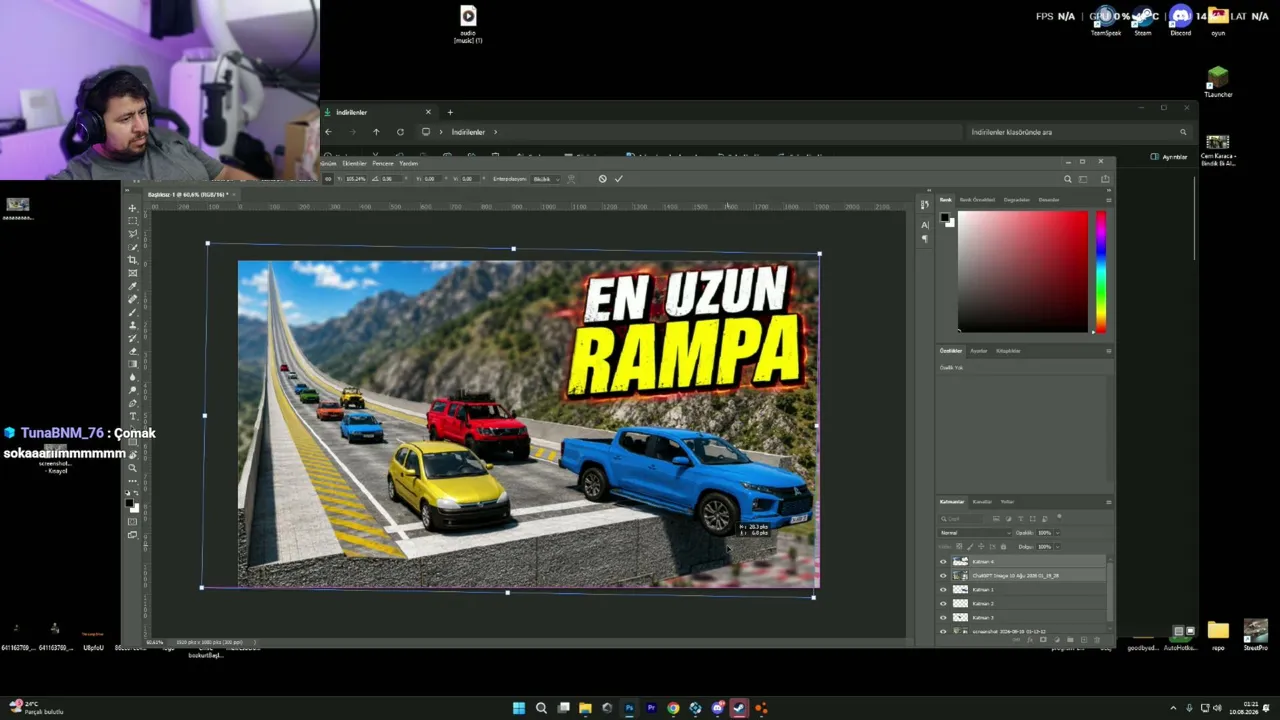Hide the ChatGPT Image layer
Screen dimensions: 1280x720
click(x=943, y=576)
